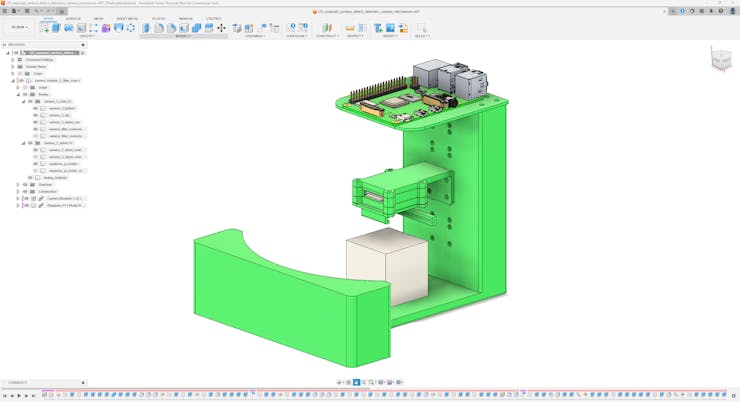Expand the Document Settings node
740x402 pixels.
click(x=13, y=59)
